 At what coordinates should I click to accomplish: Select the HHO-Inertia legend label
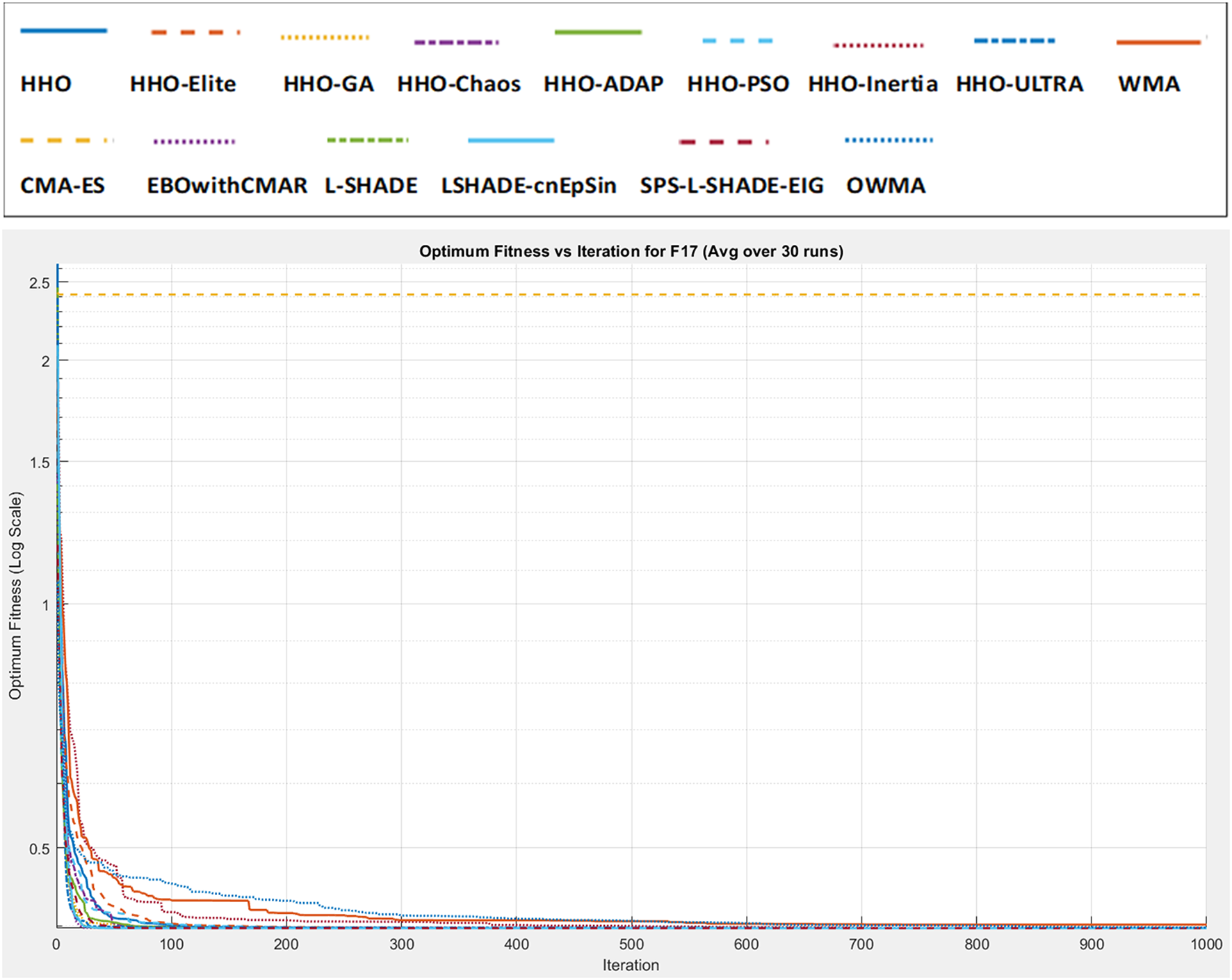[x=873, y=84]
